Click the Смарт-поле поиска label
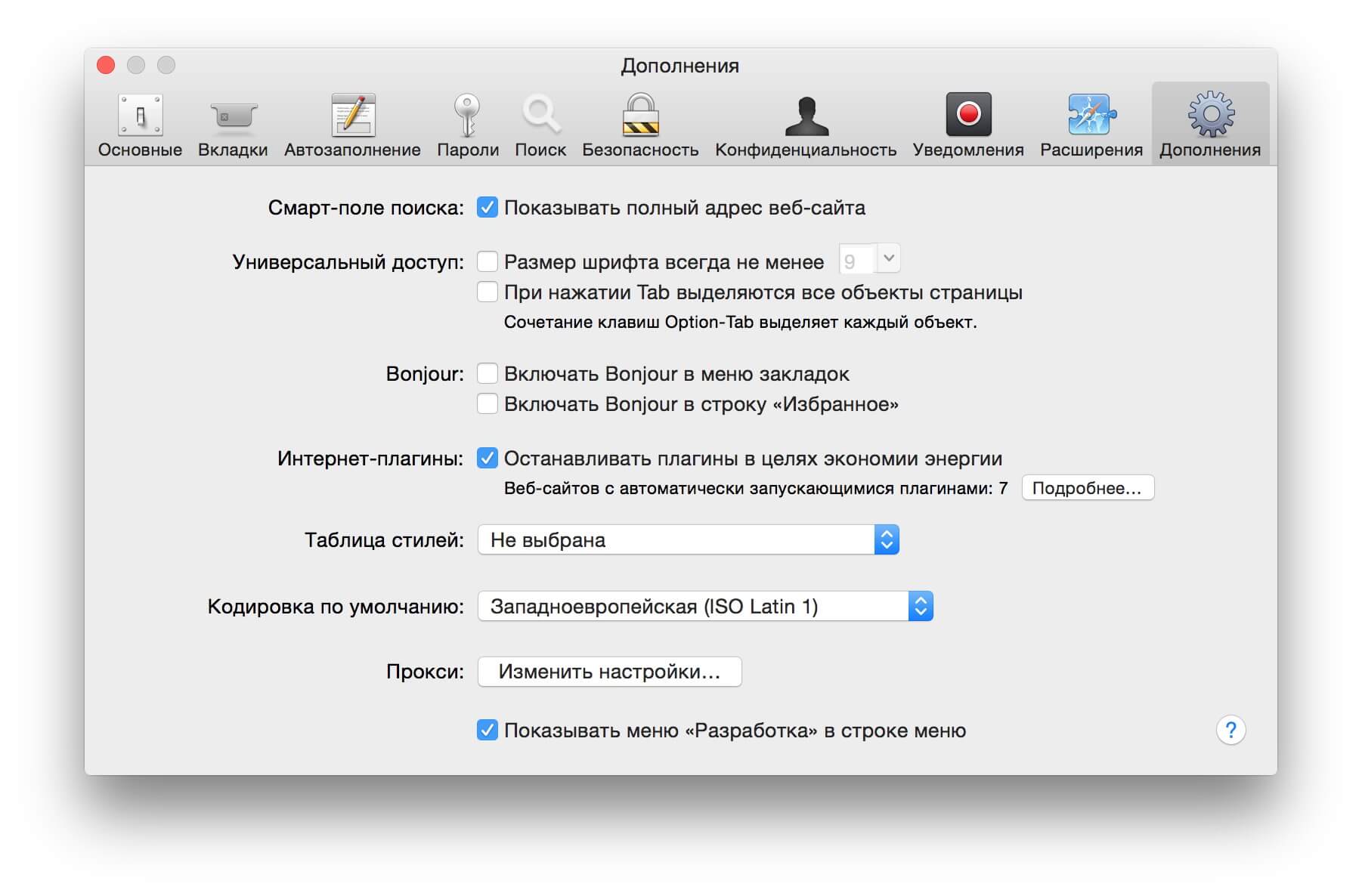 (x=366, y=208)
